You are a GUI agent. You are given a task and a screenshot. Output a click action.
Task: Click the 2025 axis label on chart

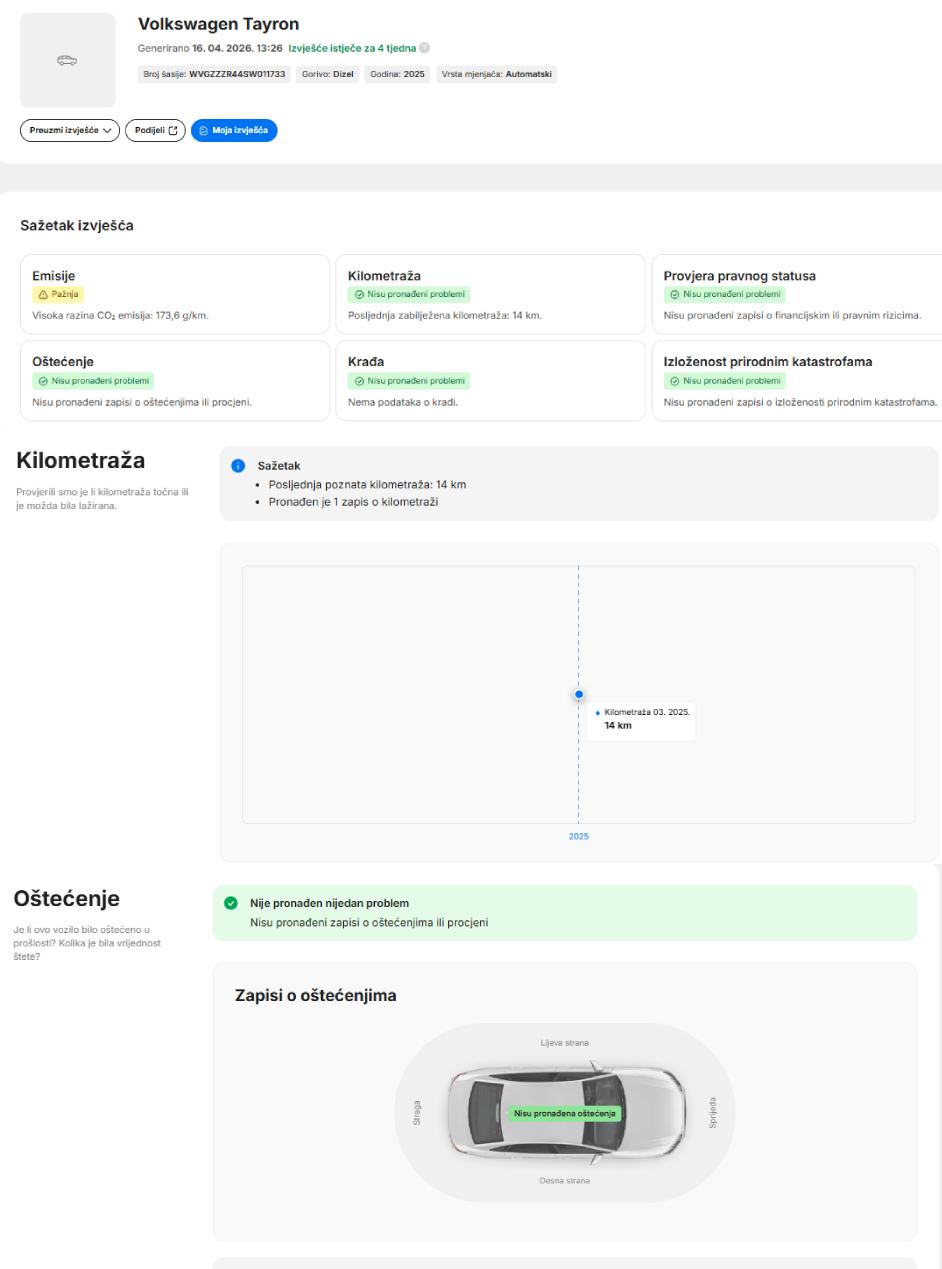[579, 836]
